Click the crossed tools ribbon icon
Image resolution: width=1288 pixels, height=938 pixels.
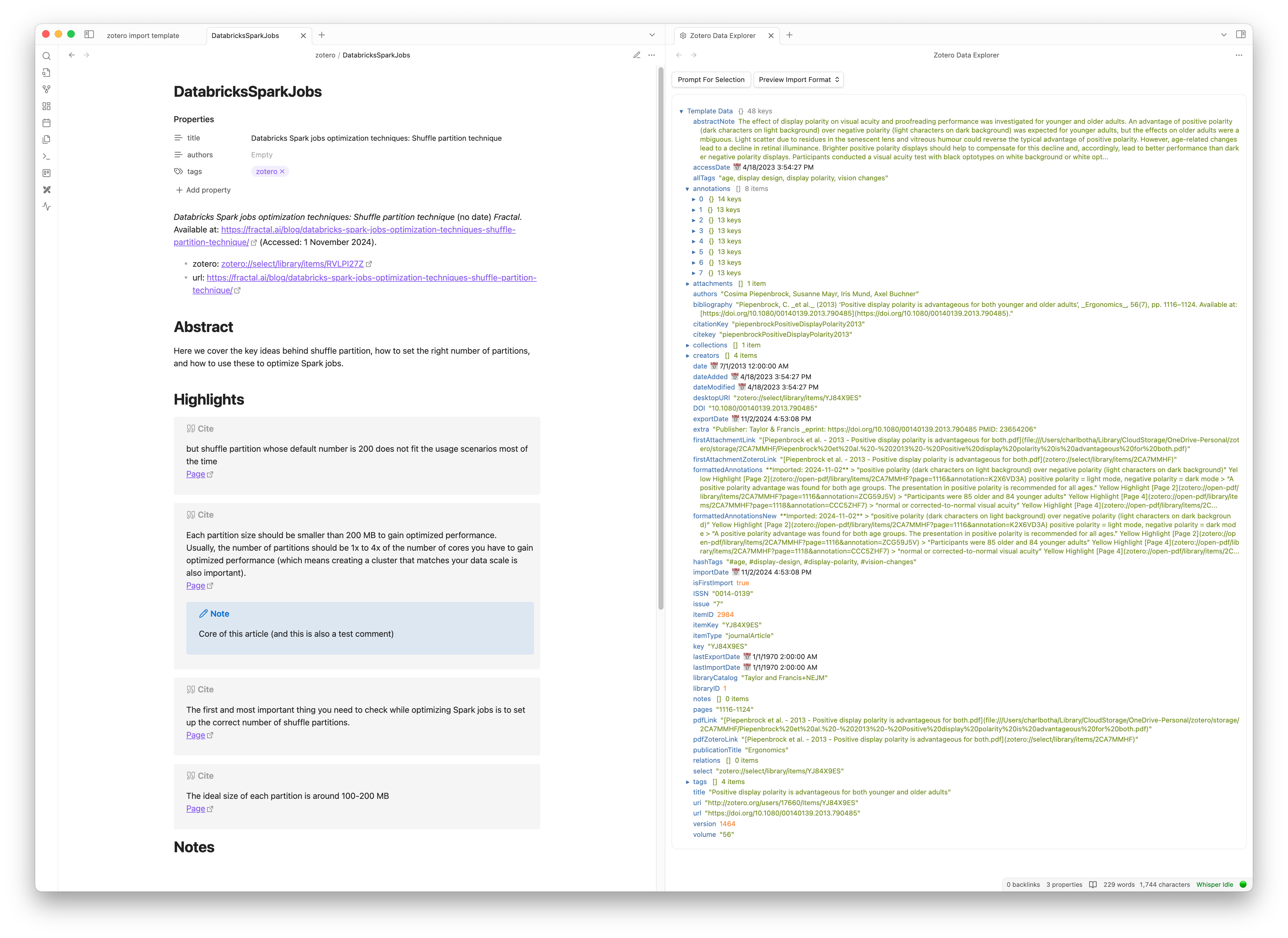(x=46, y=190)
